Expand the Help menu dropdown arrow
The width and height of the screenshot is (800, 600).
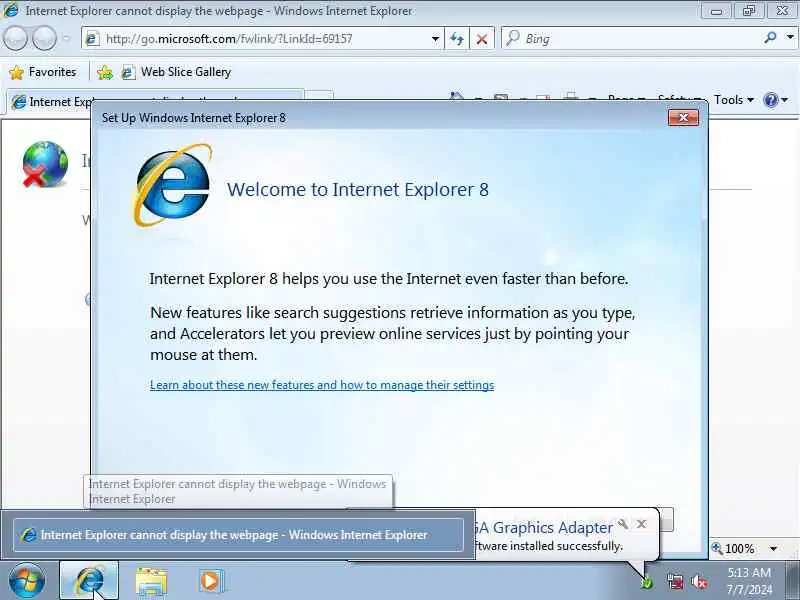click(785, 99)
